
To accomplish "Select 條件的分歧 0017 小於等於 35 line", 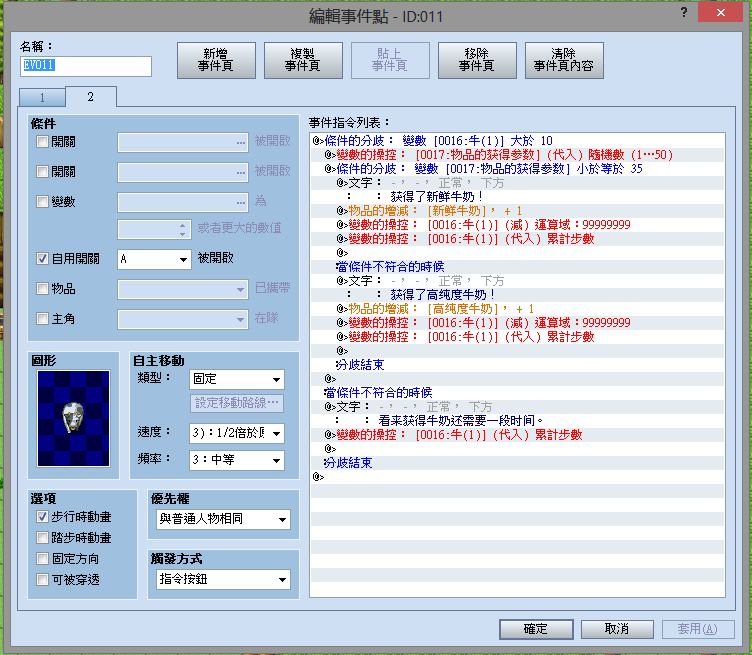I will point(517,169).
